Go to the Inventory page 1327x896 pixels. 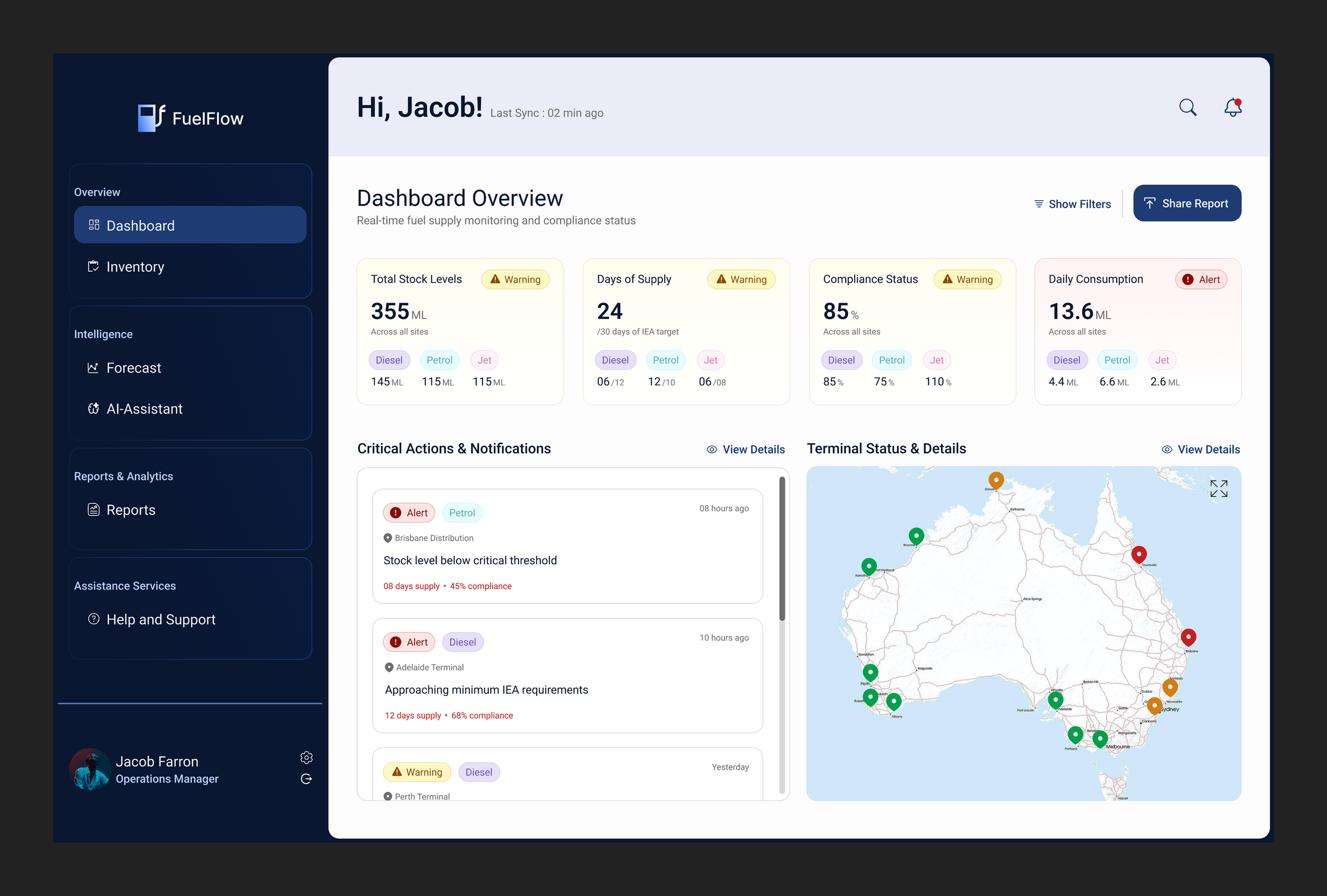click(135, 266)
